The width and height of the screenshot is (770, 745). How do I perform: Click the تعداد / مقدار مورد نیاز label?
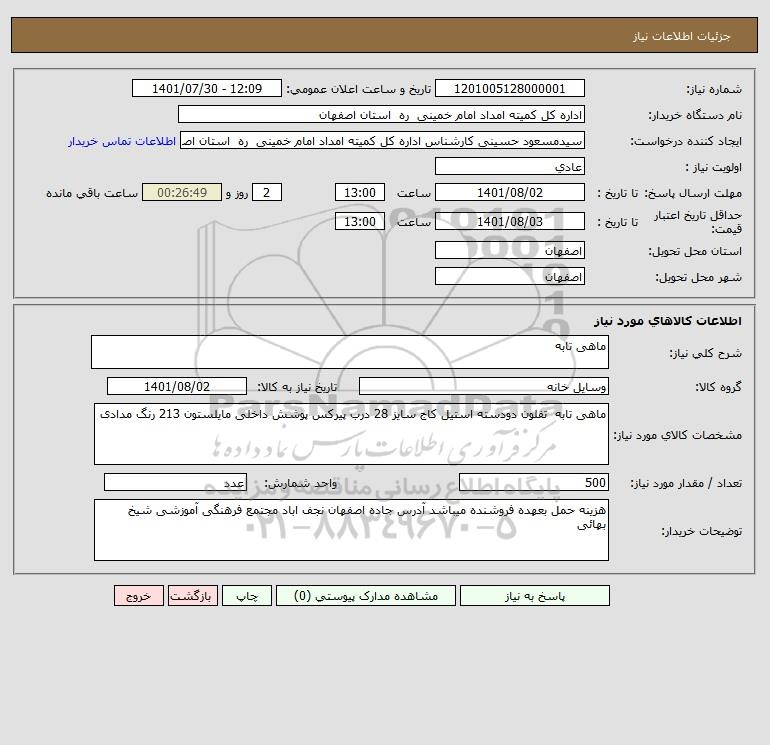click(686, 483)
